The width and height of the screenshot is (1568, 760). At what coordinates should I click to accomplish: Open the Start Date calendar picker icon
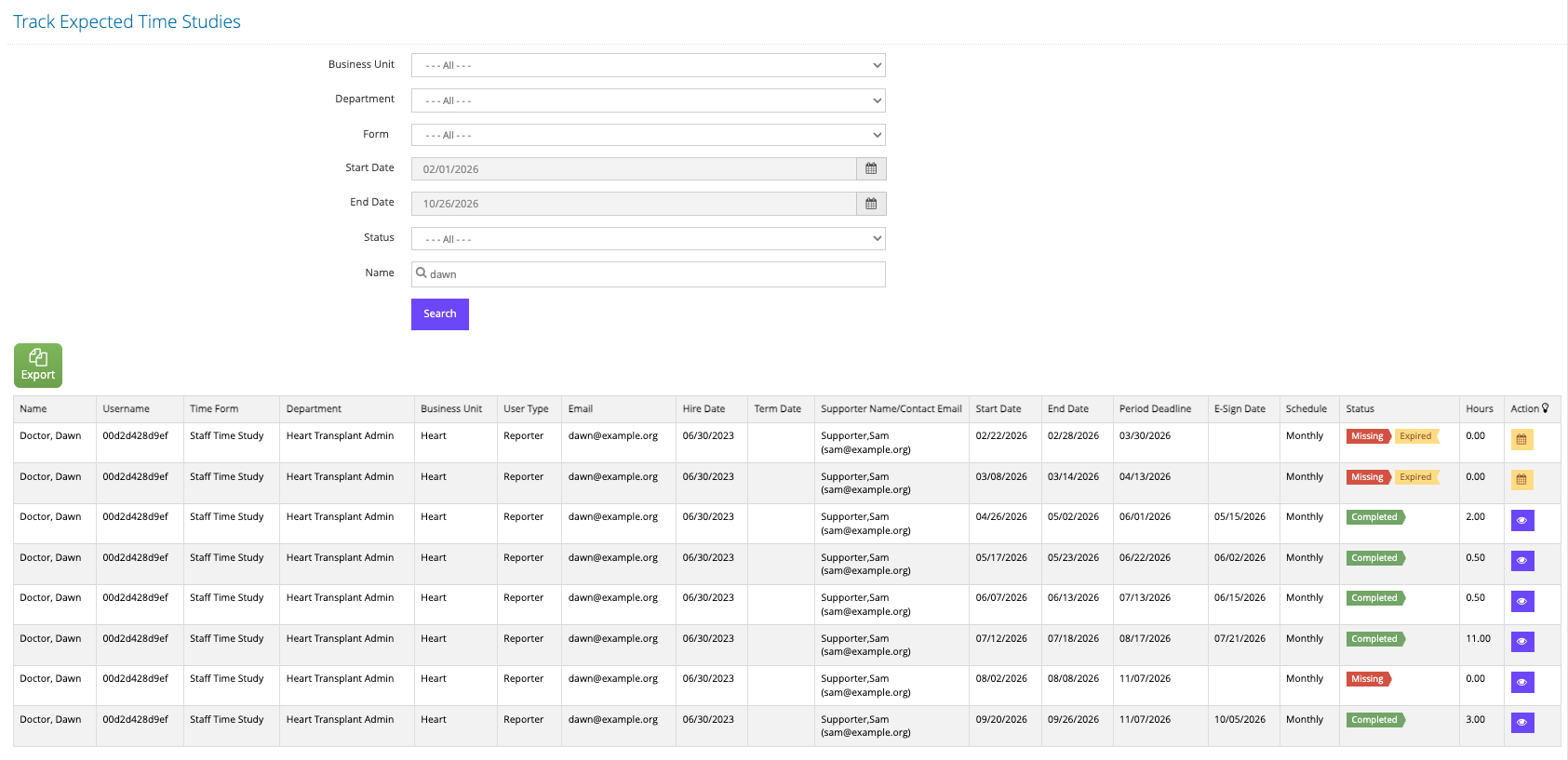tap(871, 168)
